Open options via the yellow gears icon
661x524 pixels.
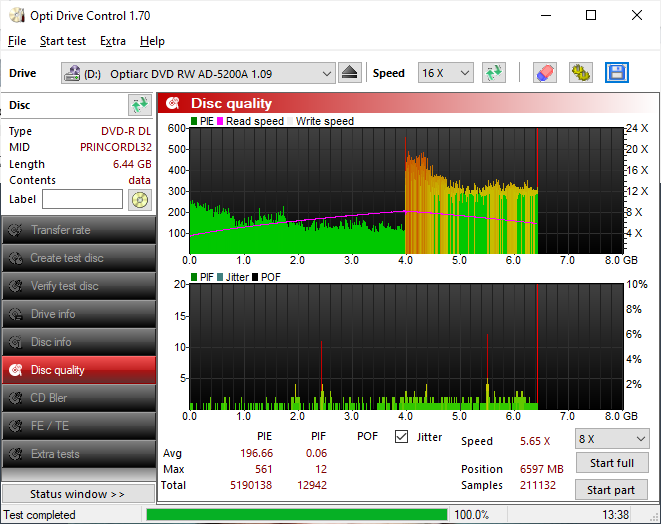tap(580, 73)
